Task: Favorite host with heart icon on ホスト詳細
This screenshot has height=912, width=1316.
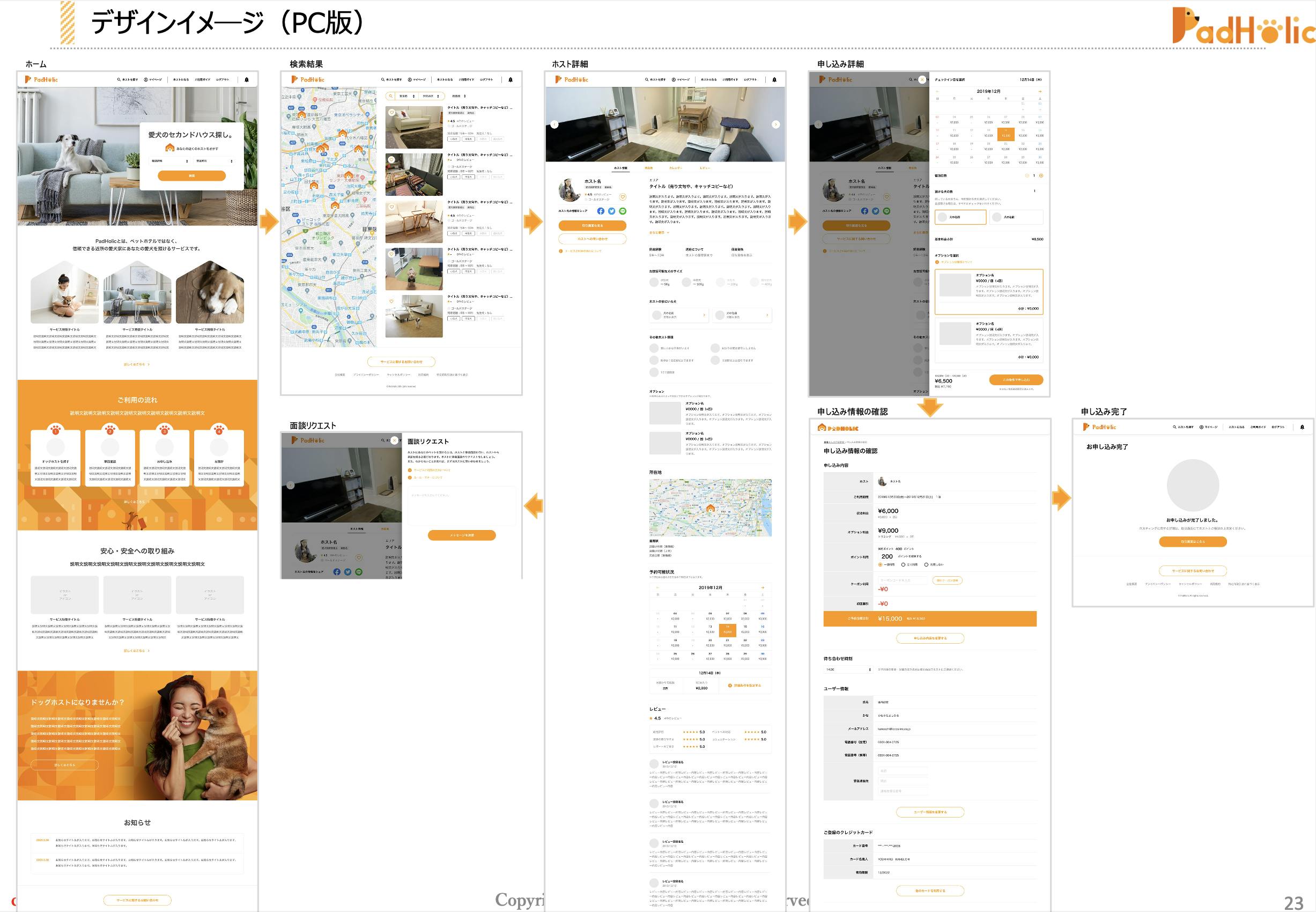Action: point(623,197)
